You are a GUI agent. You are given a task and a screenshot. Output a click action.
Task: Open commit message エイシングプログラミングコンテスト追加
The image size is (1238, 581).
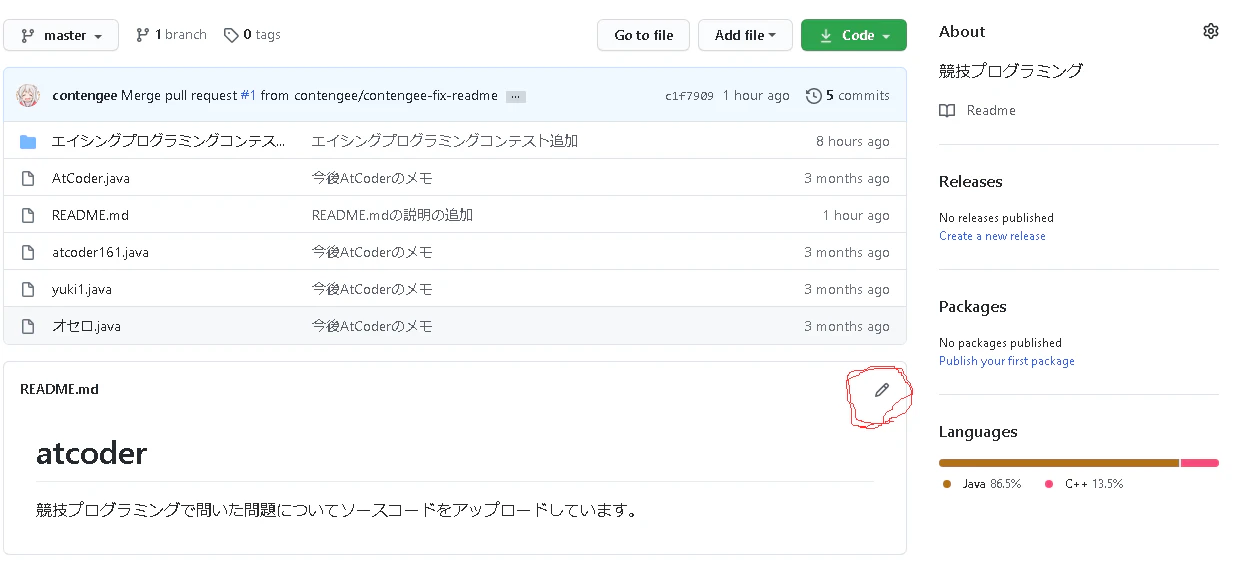(x=445, y=141)
